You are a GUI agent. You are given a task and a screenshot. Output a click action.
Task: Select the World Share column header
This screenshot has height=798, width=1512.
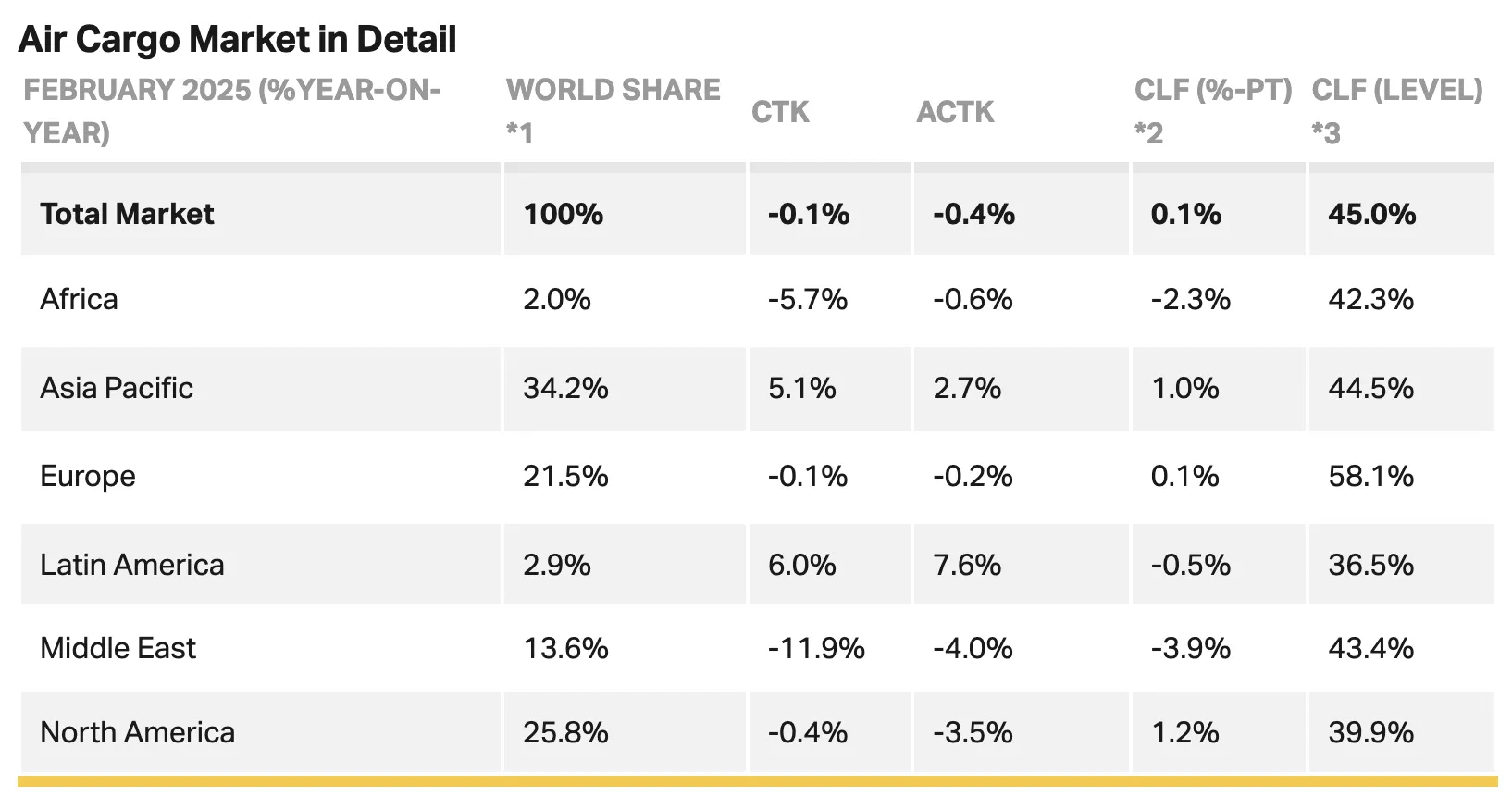click(x=613, y=111)
